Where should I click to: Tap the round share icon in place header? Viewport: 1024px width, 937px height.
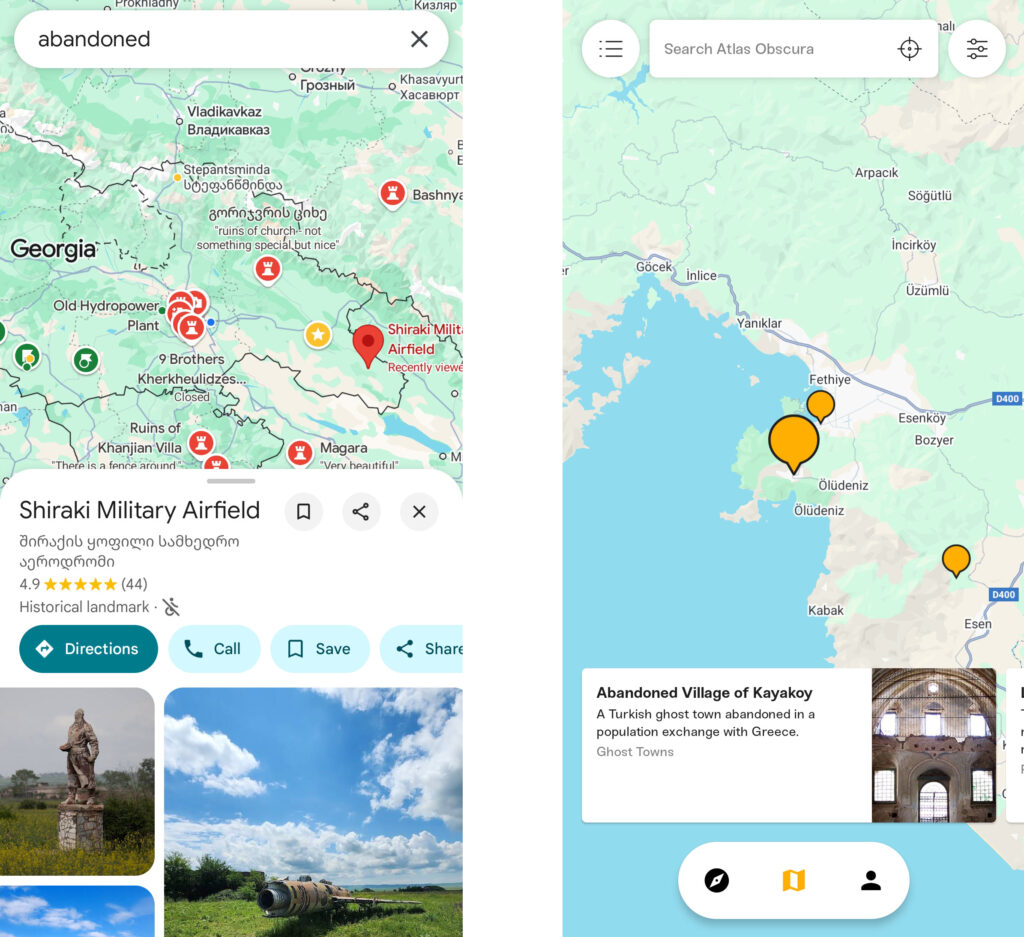click(361, 511)
